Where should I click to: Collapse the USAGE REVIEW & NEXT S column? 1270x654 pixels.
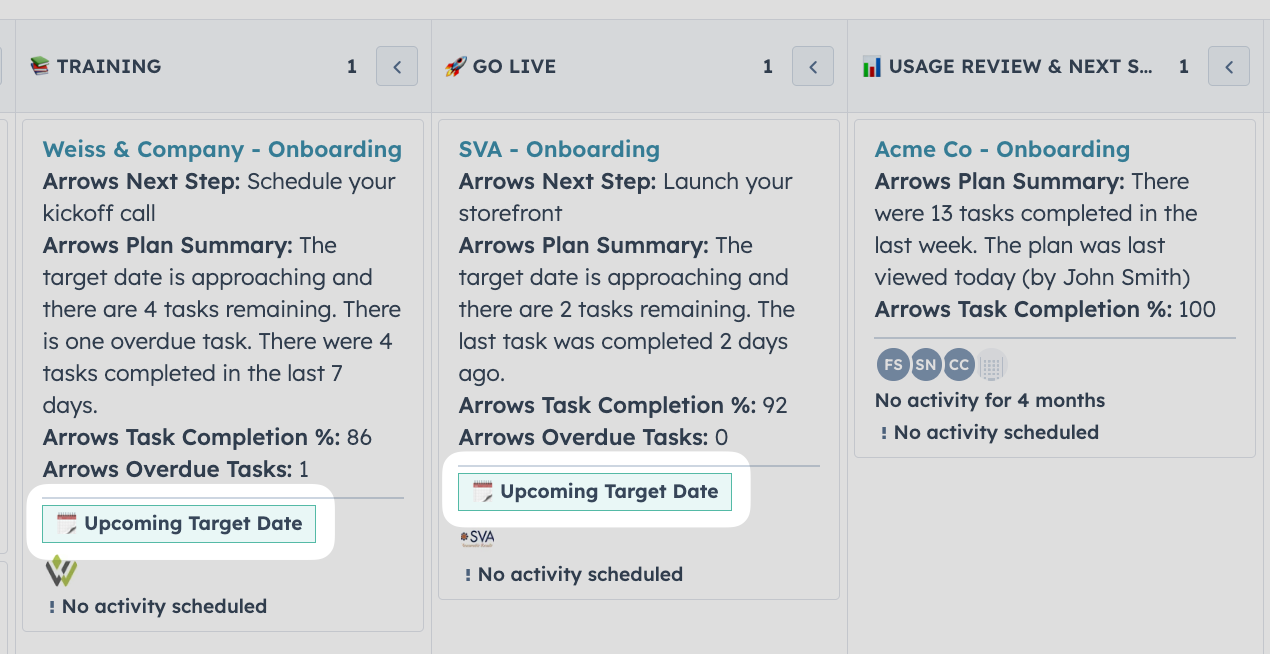pyautogui.click(x=1228, y=65)
